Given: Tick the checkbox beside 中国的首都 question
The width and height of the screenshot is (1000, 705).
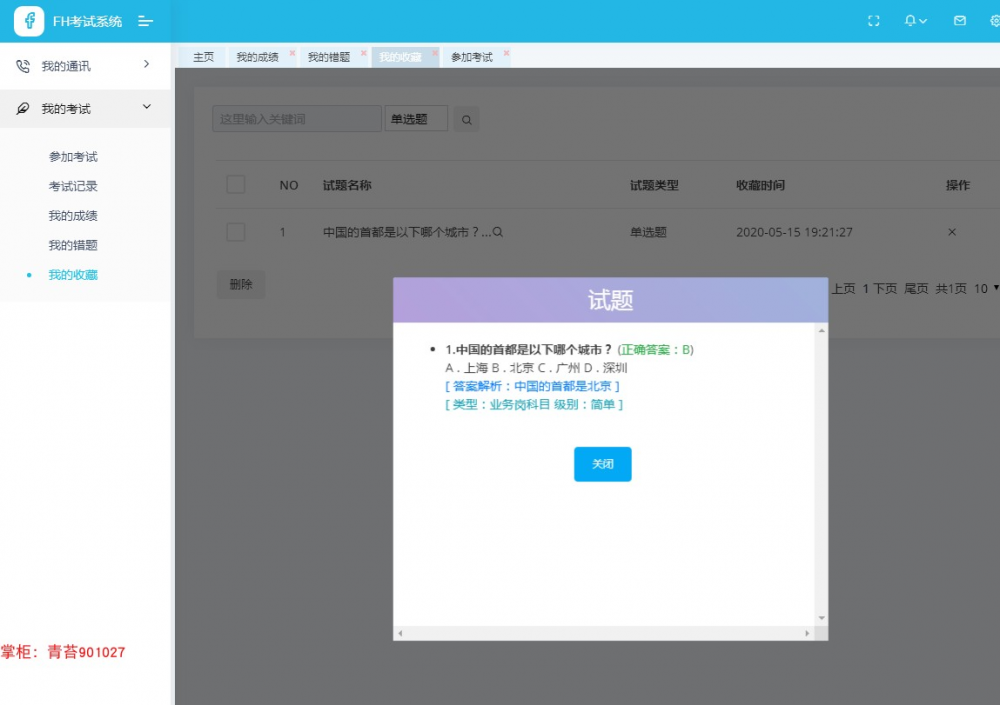Looking at the screenshot, I should 236,231.
